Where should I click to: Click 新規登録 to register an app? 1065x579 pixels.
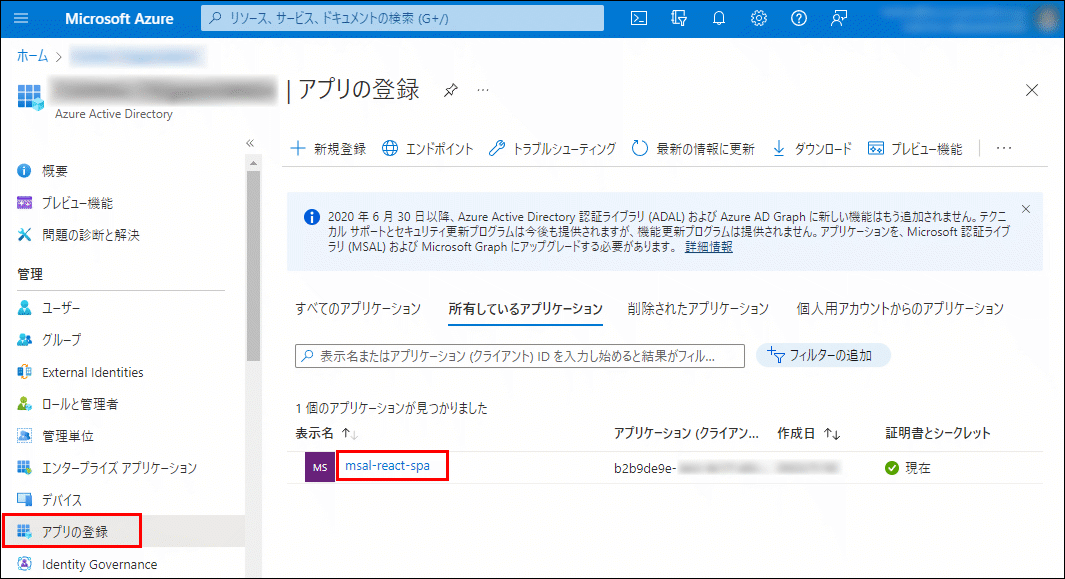329,149
